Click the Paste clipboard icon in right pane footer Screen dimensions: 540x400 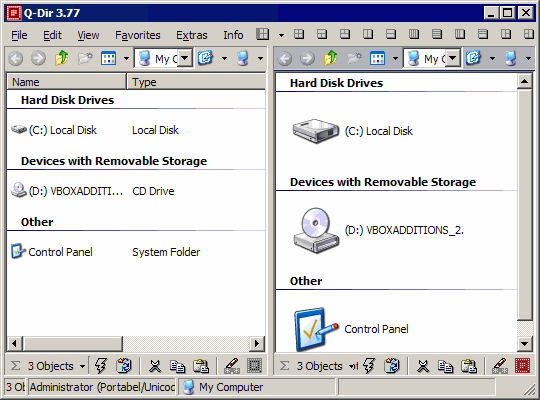click(x=469, y=366)
